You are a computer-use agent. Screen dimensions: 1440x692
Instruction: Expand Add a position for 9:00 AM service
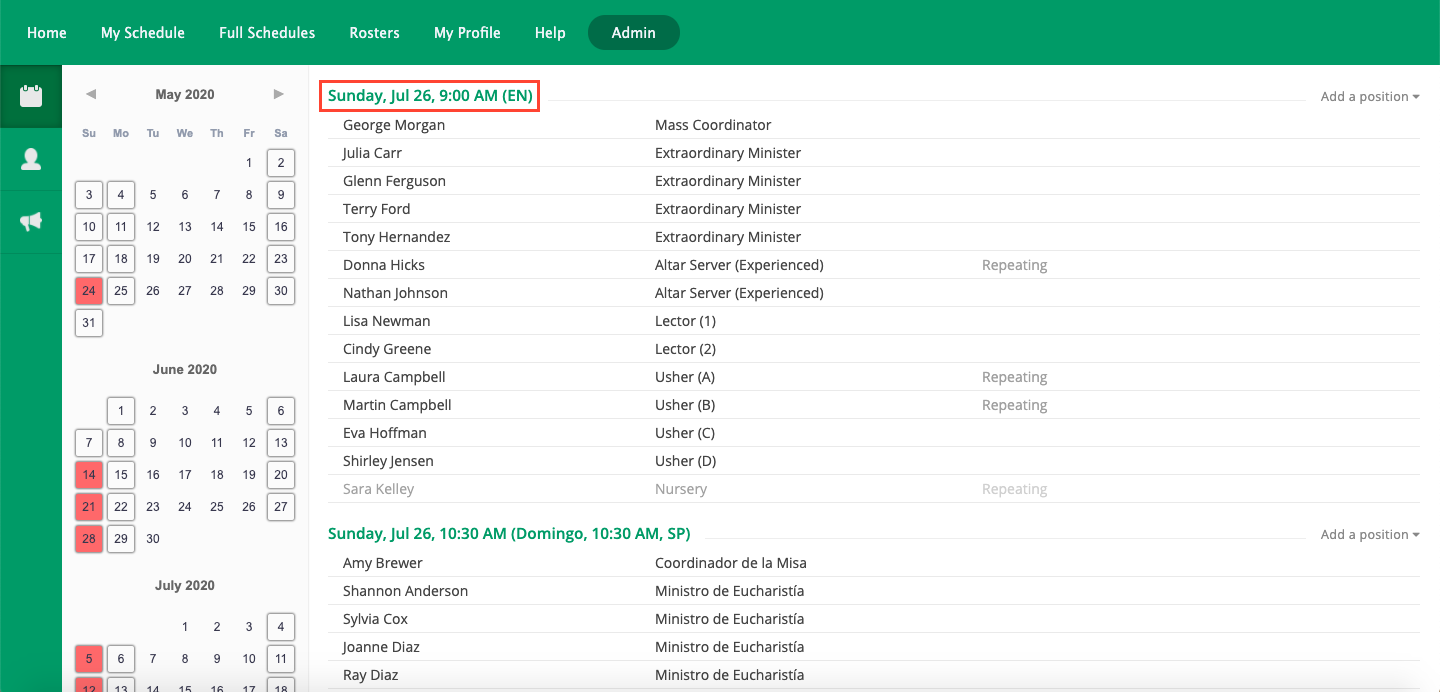pos(1370,97)
